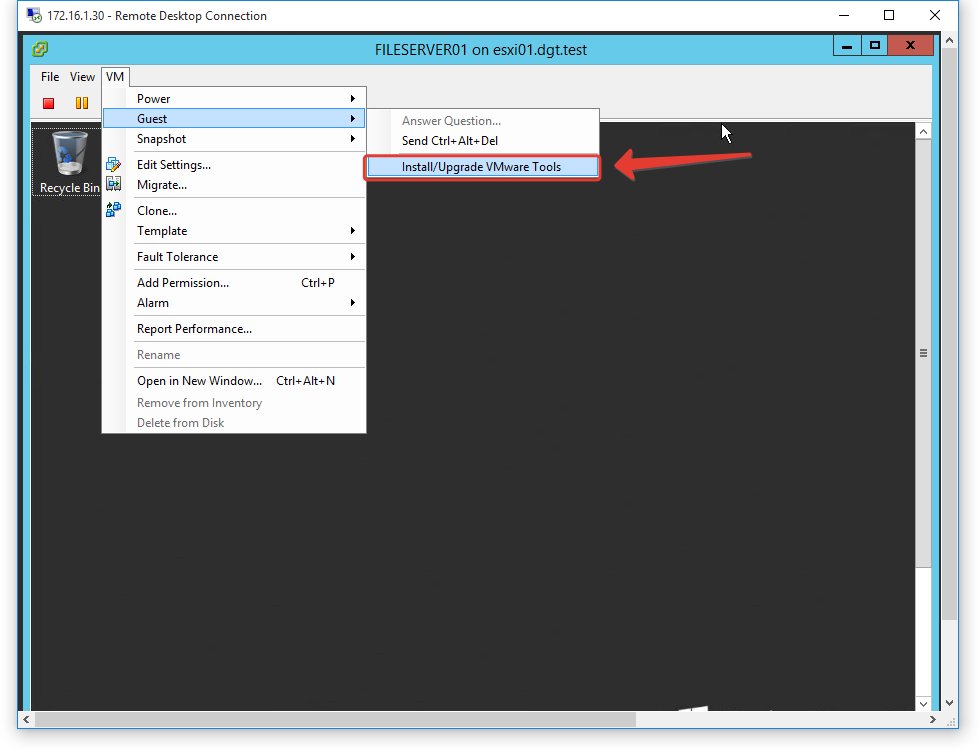The height and width of the screenshot is (751, 980).
Task: Select Migrate... menu entry
Action: (x=234, y=185)
